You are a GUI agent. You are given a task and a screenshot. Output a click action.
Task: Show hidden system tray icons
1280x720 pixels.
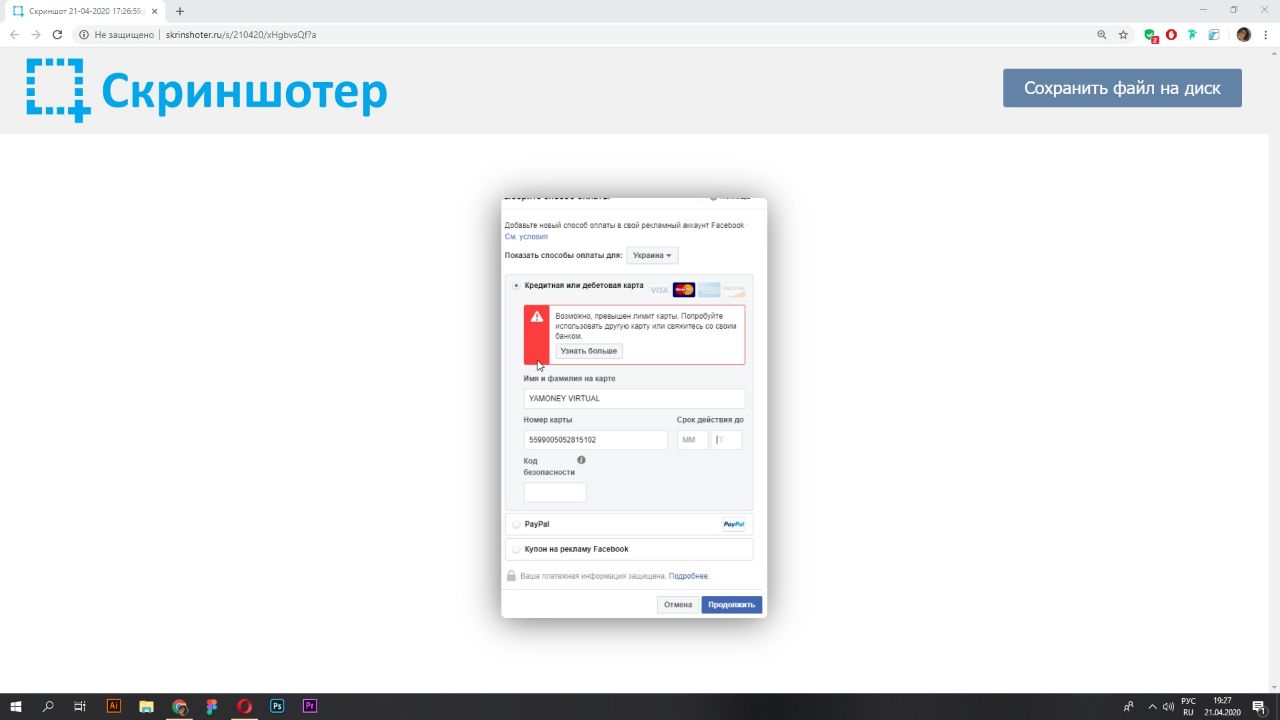tap(1152, 706)
